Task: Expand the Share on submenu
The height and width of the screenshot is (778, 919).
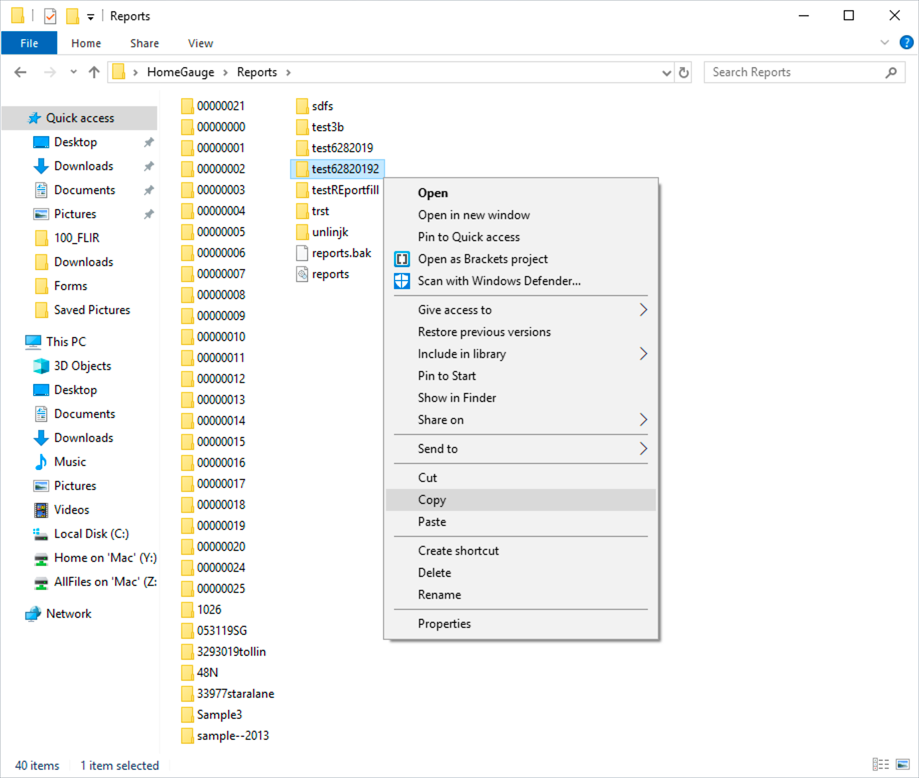Action: 520,420
